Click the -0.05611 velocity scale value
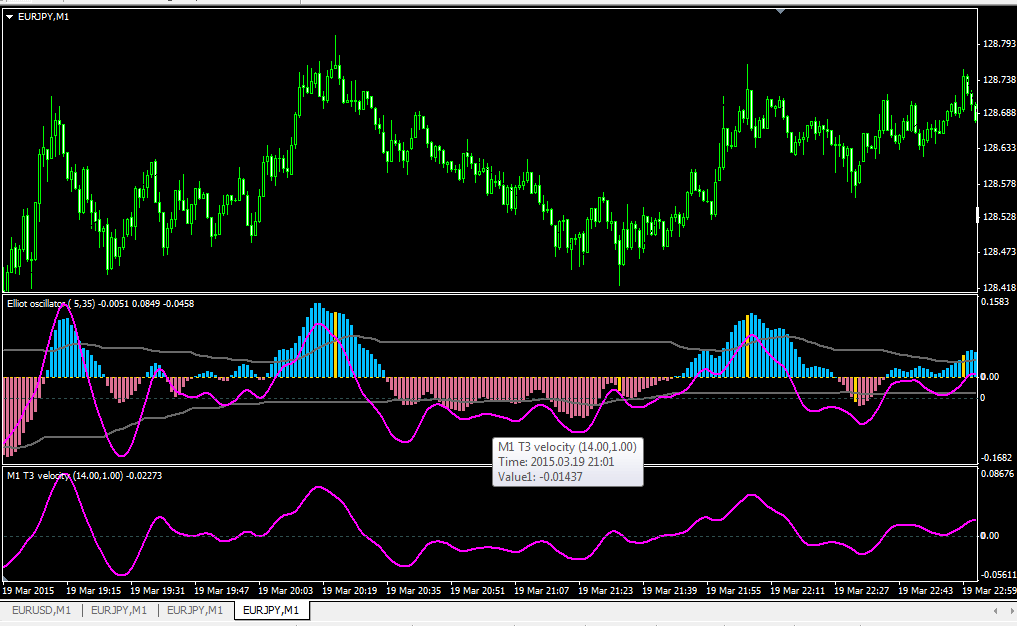1017x626 pixels. (998, 575)
